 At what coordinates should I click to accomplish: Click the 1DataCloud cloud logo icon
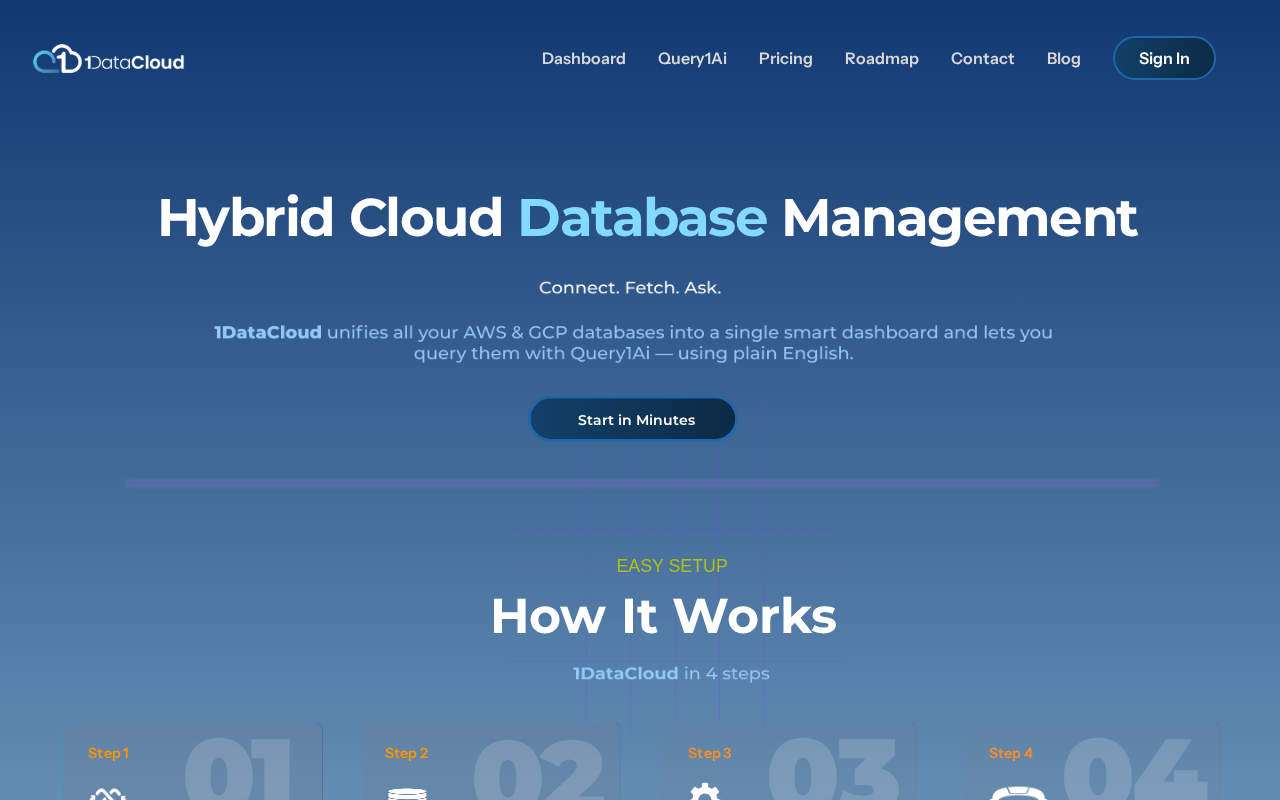pyautogui.click(x=57, y=59)
